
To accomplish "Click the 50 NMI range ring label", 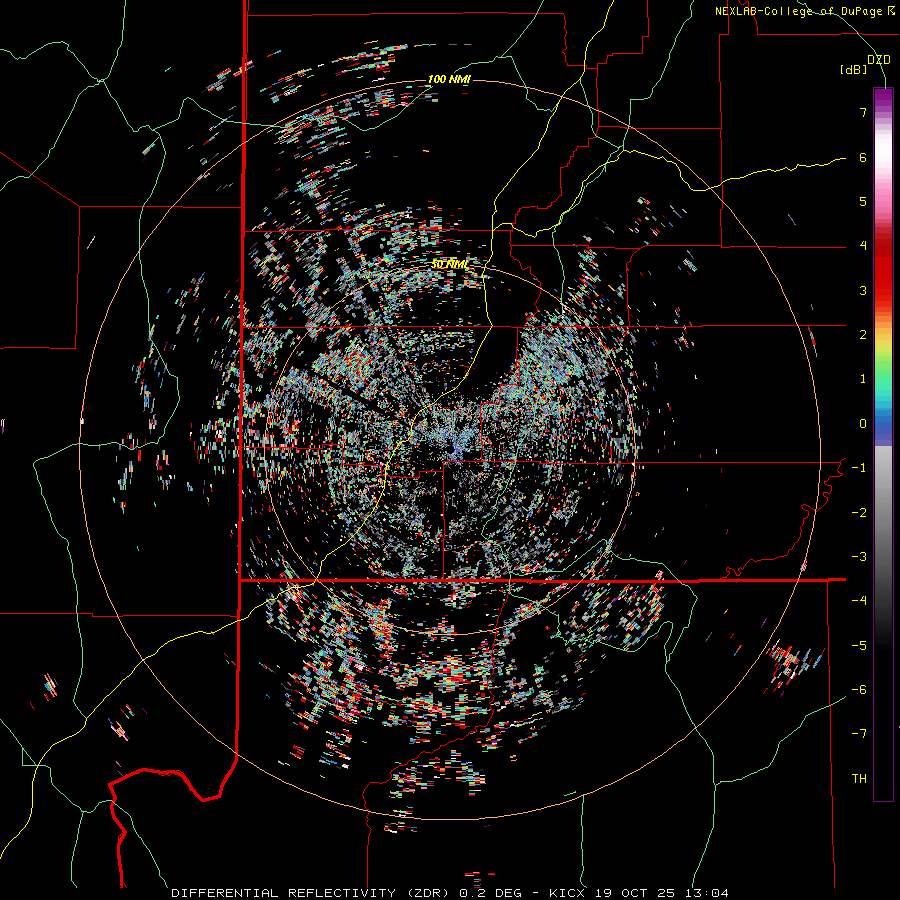I will pos(449,265).
